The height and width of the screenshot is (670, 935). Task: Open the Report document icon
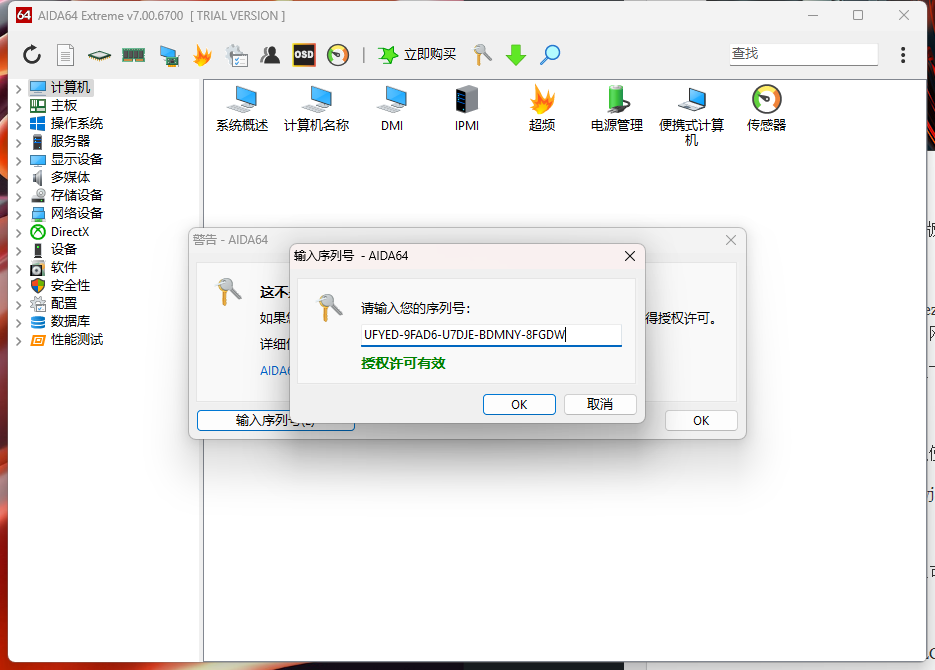point(66,55)
